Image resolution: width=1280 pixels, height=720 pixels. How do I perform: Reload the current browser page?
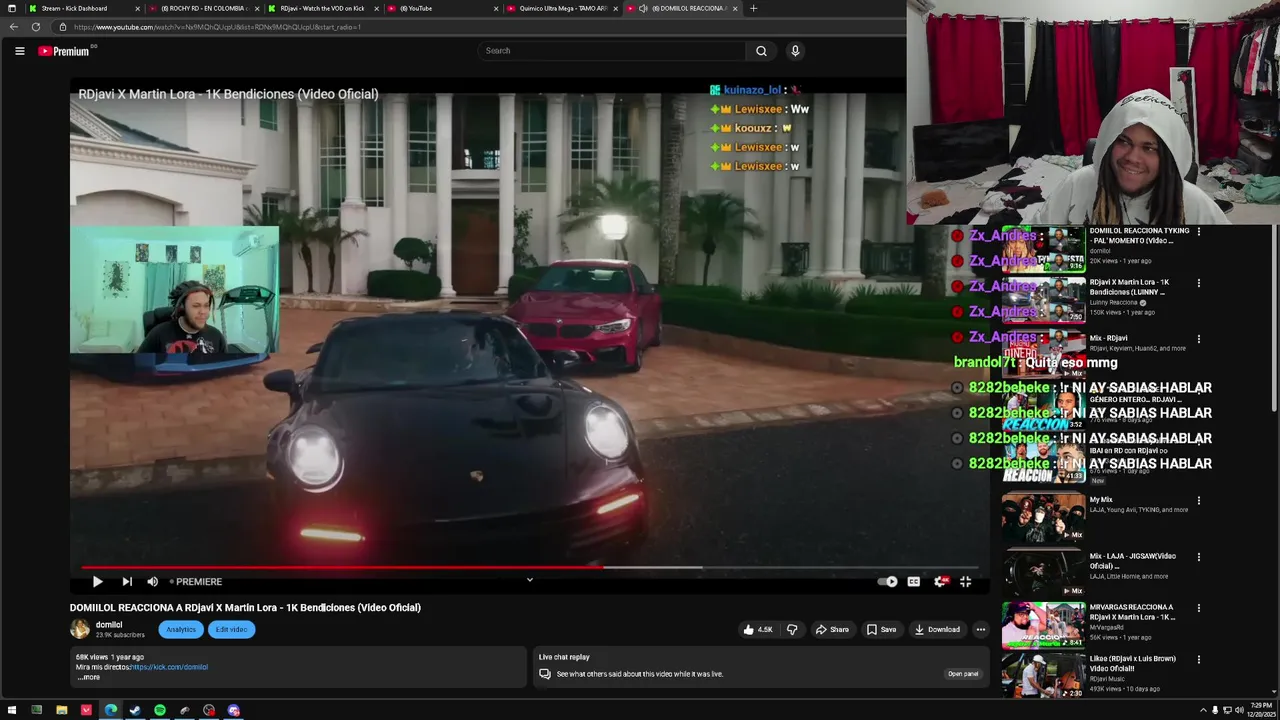[x=36, y=27]
